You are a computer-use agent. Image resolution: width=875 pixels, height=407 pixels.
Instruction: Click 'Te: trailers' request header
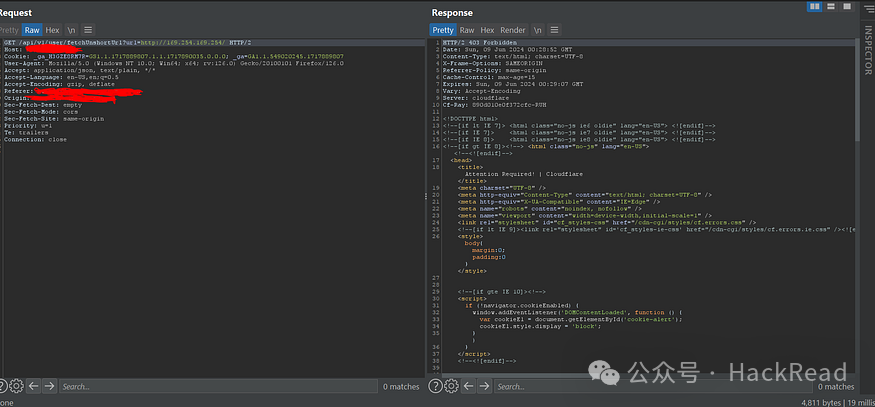[26, 133]
